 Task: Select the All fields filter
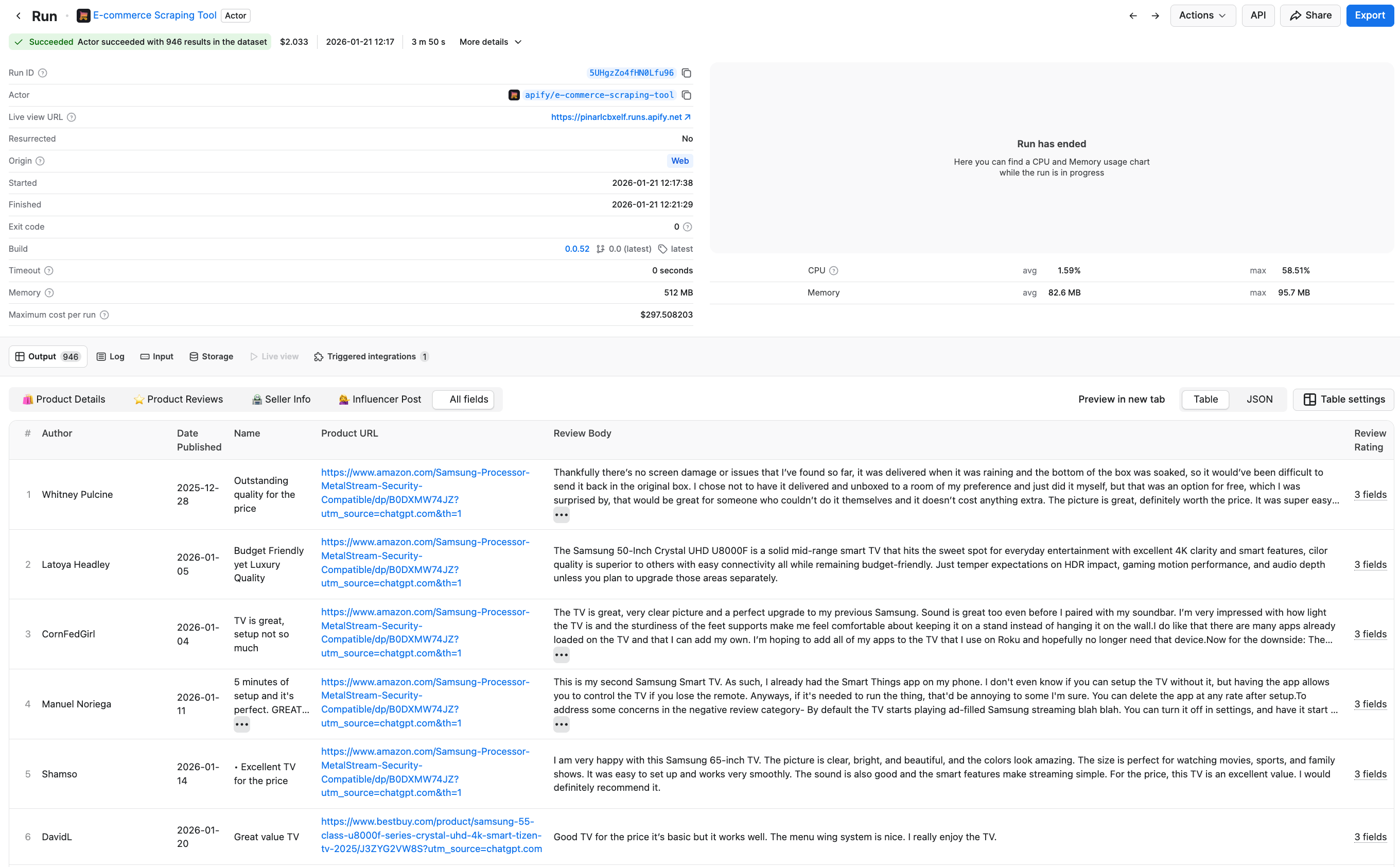point(463,399)
